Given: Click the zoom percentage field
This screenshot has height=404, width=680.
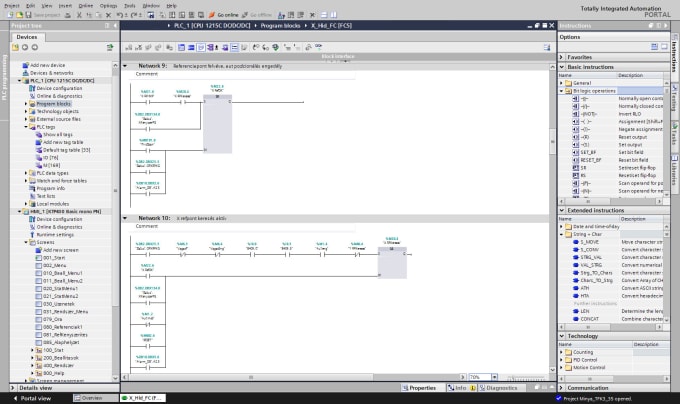Looking at the screenshot, I should click(x=480, y=377).
